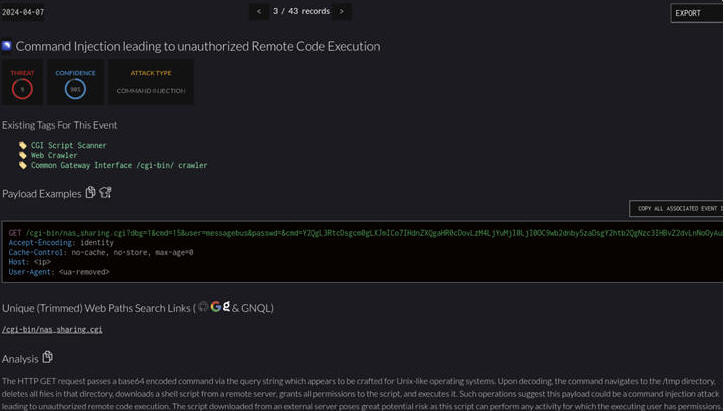Click the tag icon next to Web Crawler
724x411 pixels.
click(23, 155)
